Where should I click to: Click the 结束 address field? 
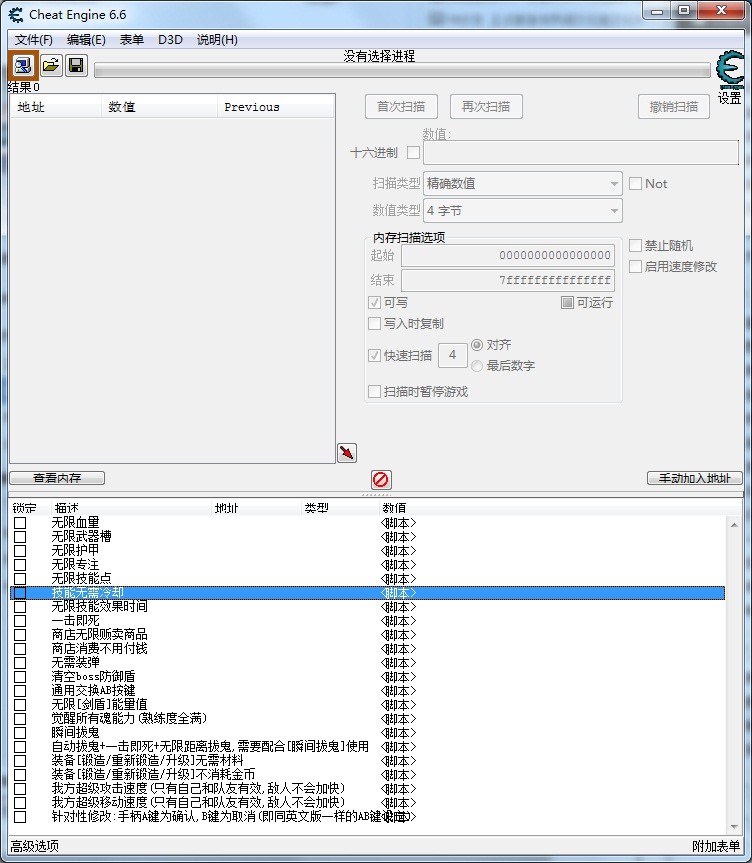(508, 280)
